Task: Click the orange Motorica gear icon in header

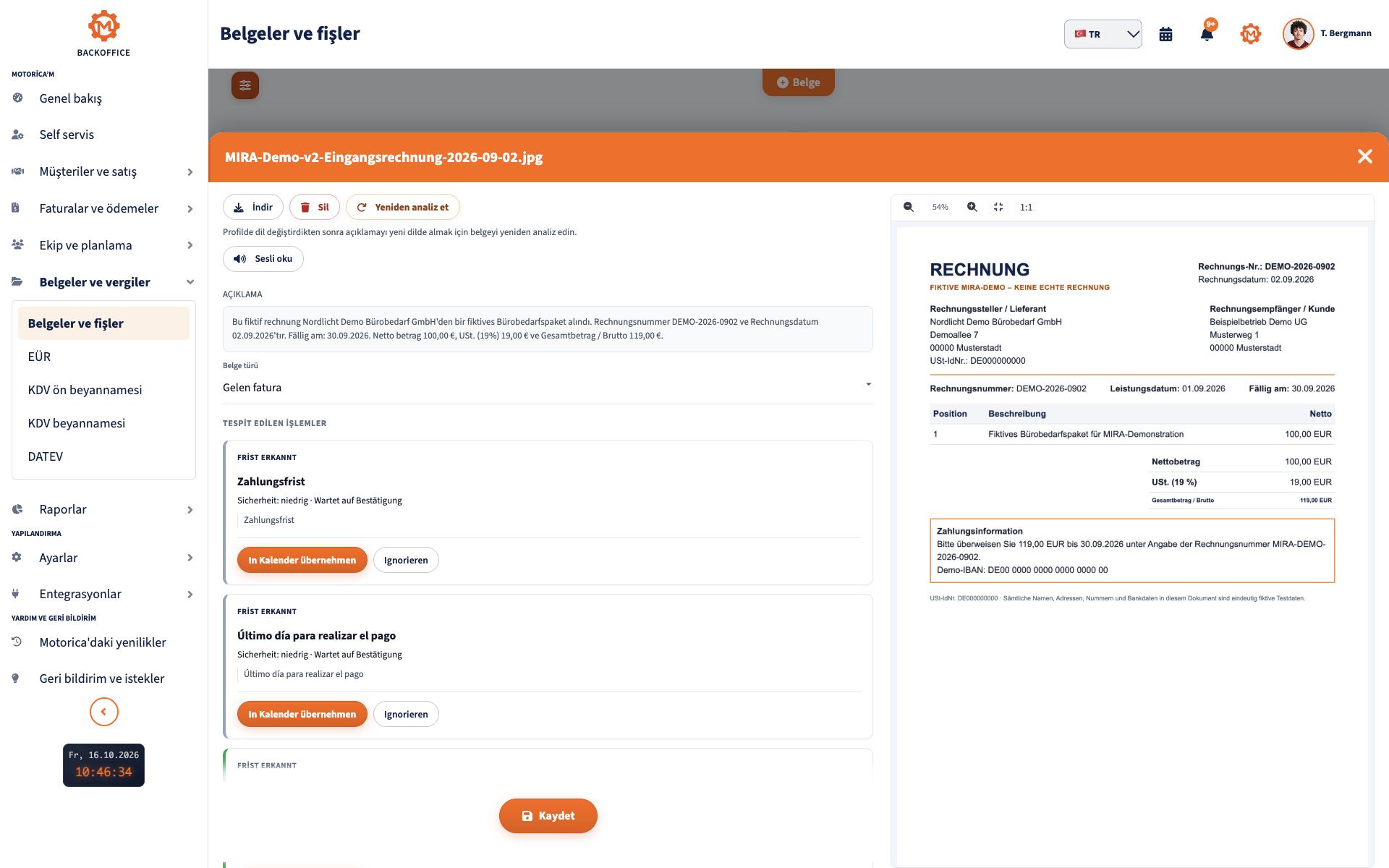Action: coord(1250,34)
